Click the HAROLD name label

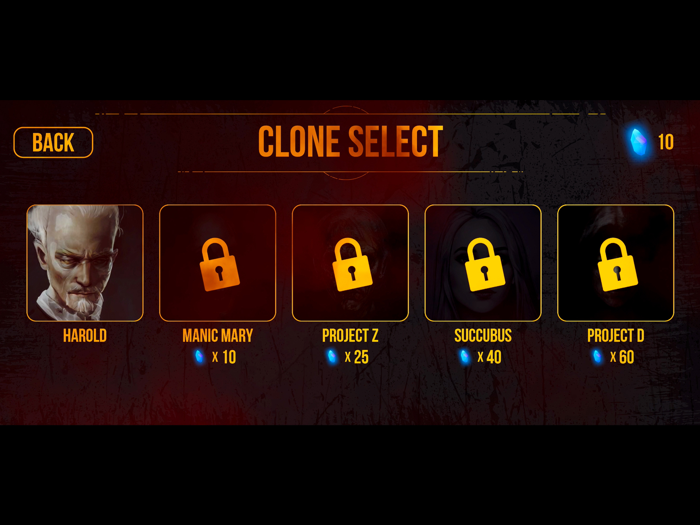[x=85, y=336]
